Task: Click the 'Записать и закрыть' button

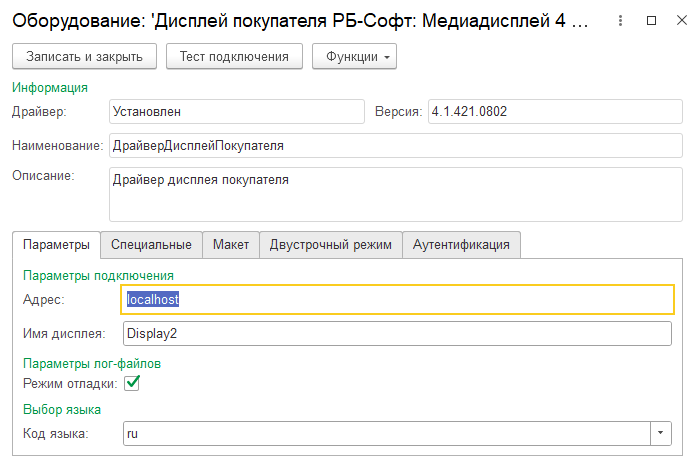Action: pos(83,57)
